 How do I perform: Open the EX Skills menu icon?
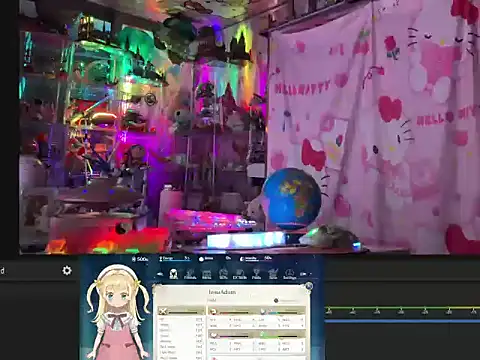click(240, 274)
